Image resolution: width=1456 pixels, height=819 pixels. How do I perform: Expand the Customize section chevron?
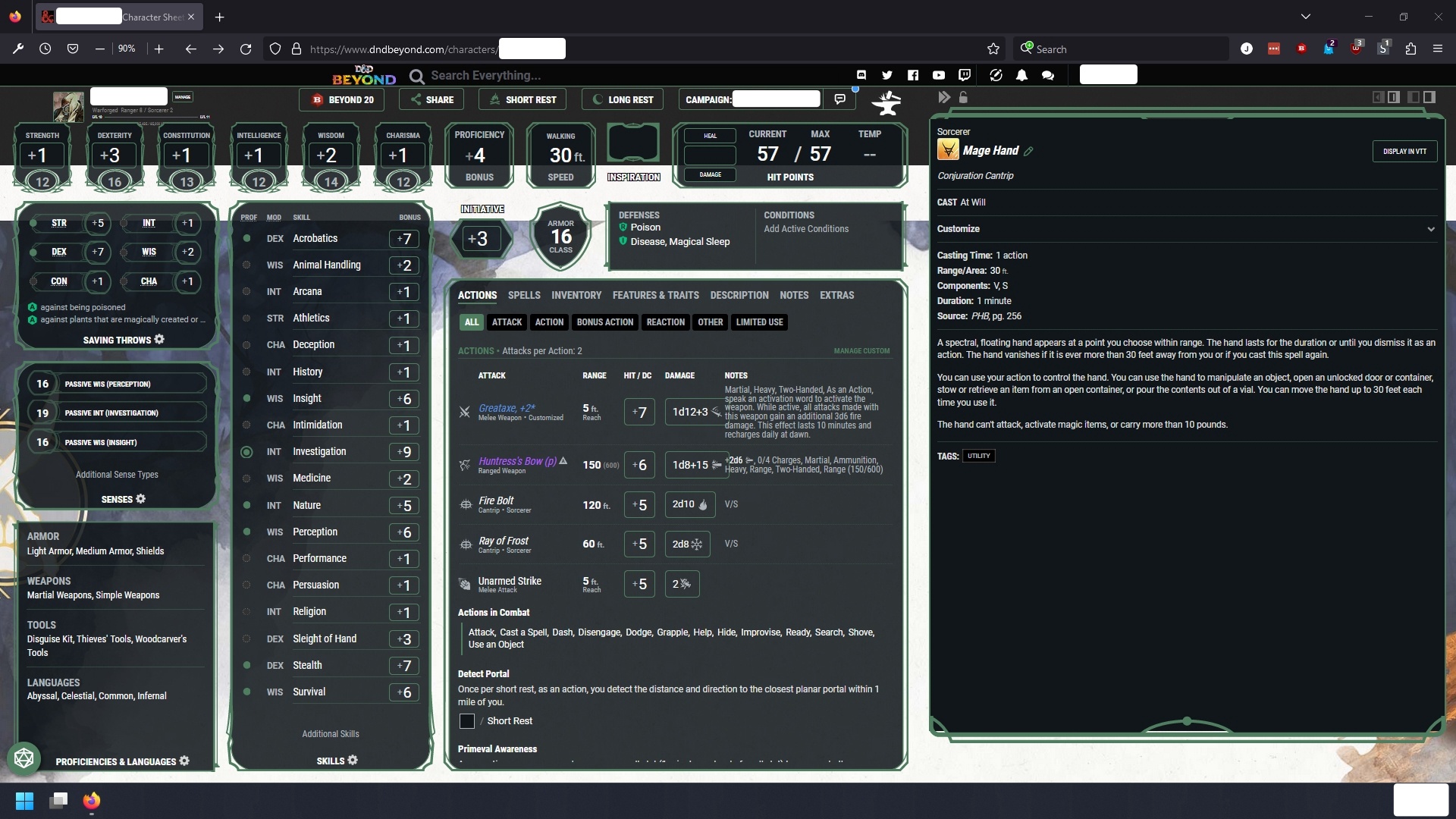click(x=1431, y=229)
